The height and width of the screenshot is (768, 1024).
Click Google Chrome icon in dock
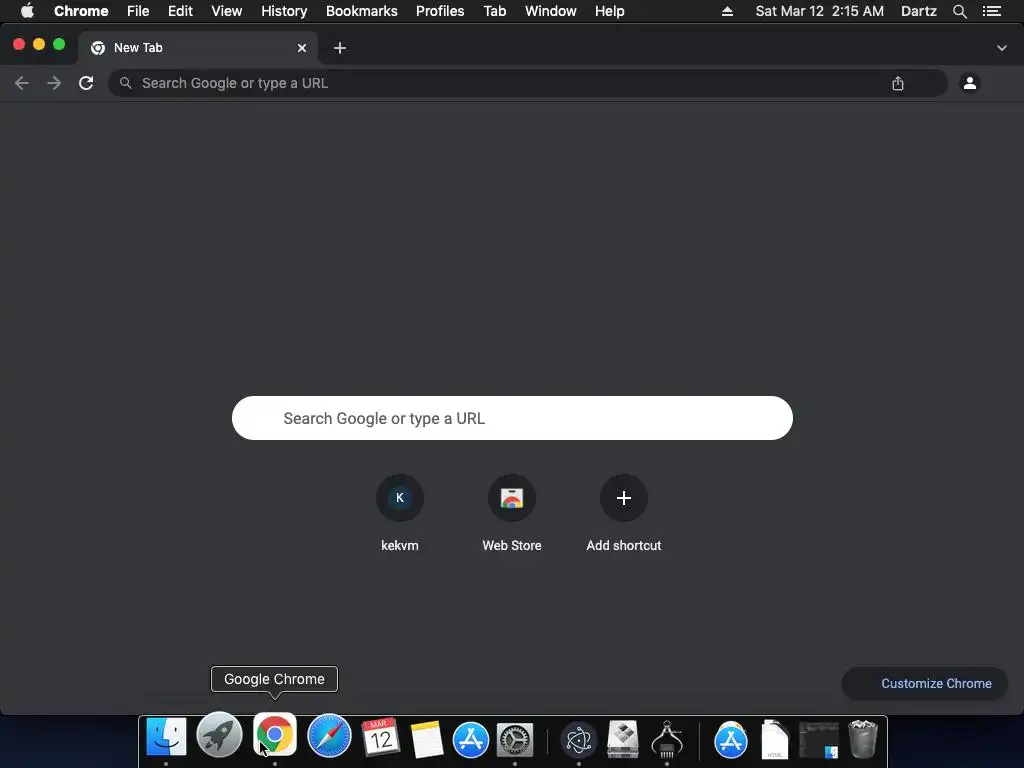(x=275, y=735)
